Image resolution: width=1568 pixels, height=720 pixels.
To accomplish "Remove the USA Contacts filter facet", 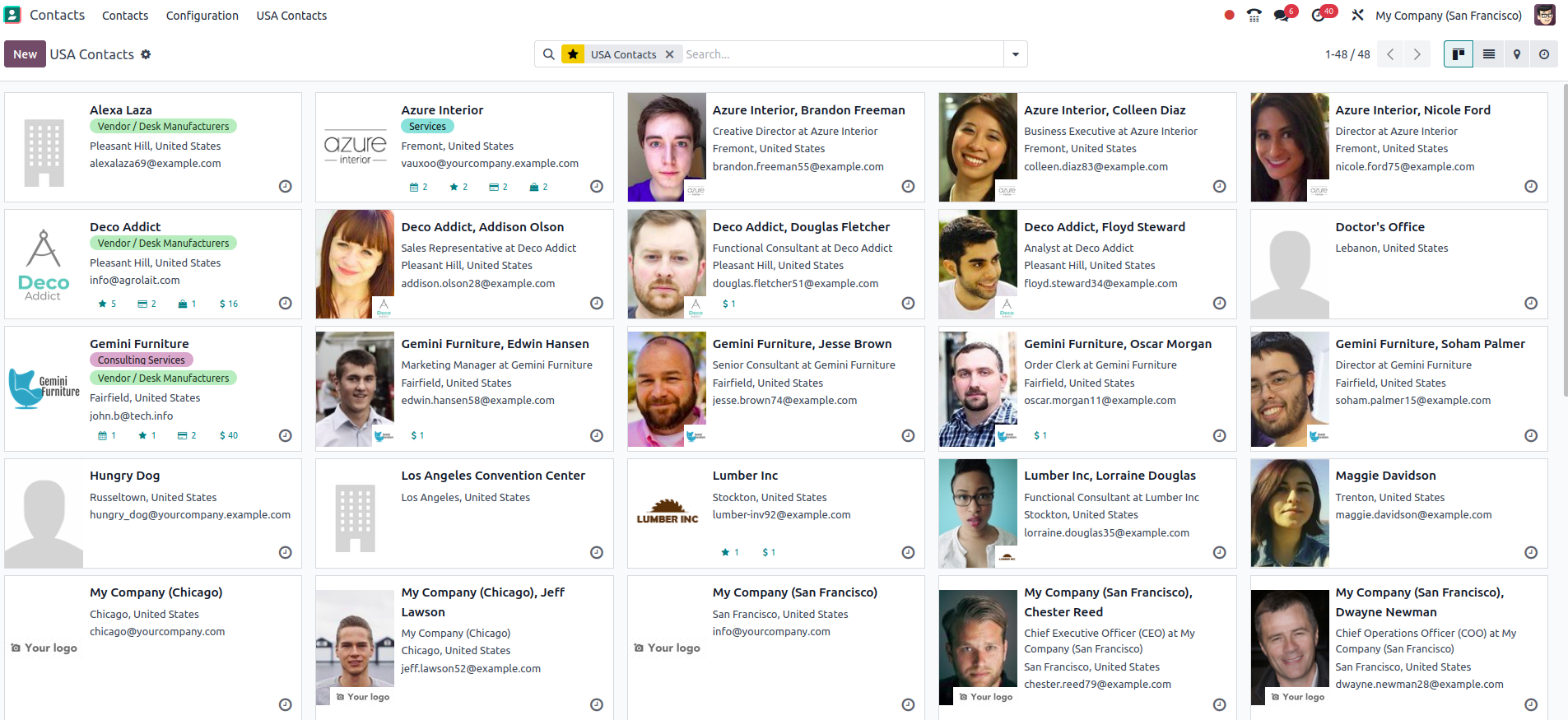I will [x=669, y=54].
